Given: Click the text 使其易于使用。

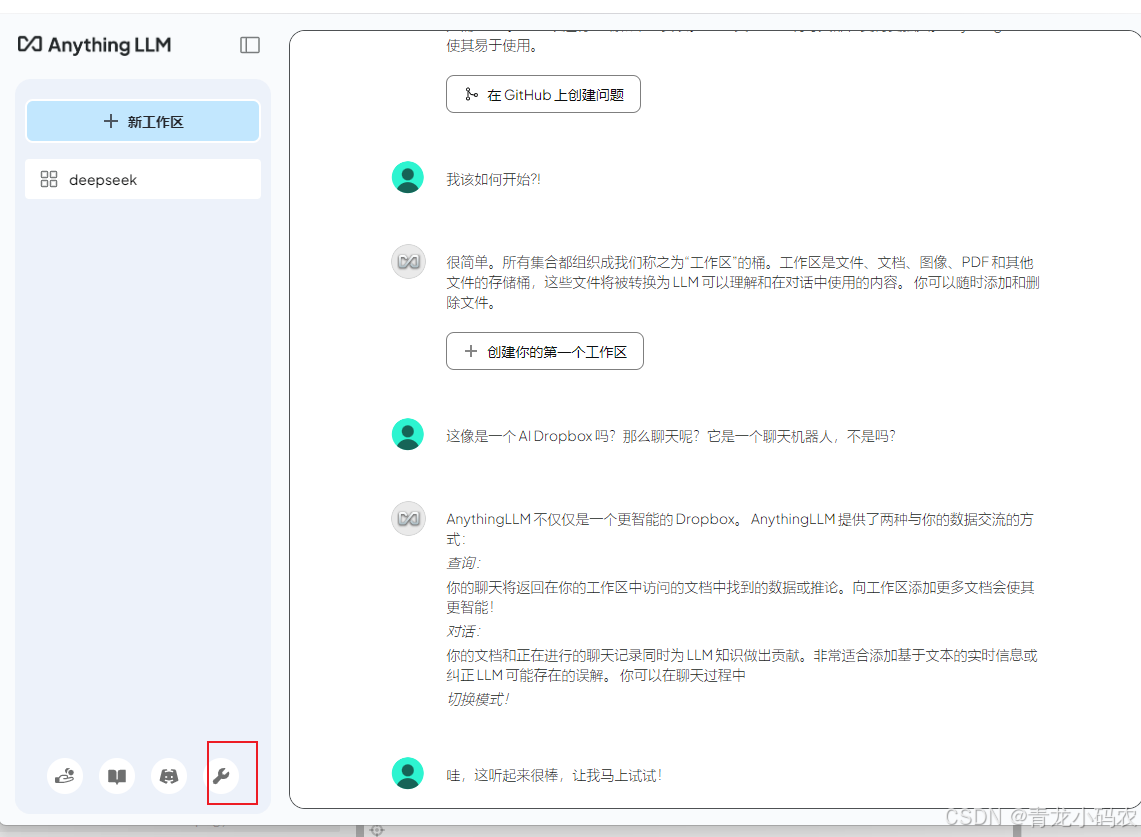Looking at the screenshot, I should tap(492, 46).
